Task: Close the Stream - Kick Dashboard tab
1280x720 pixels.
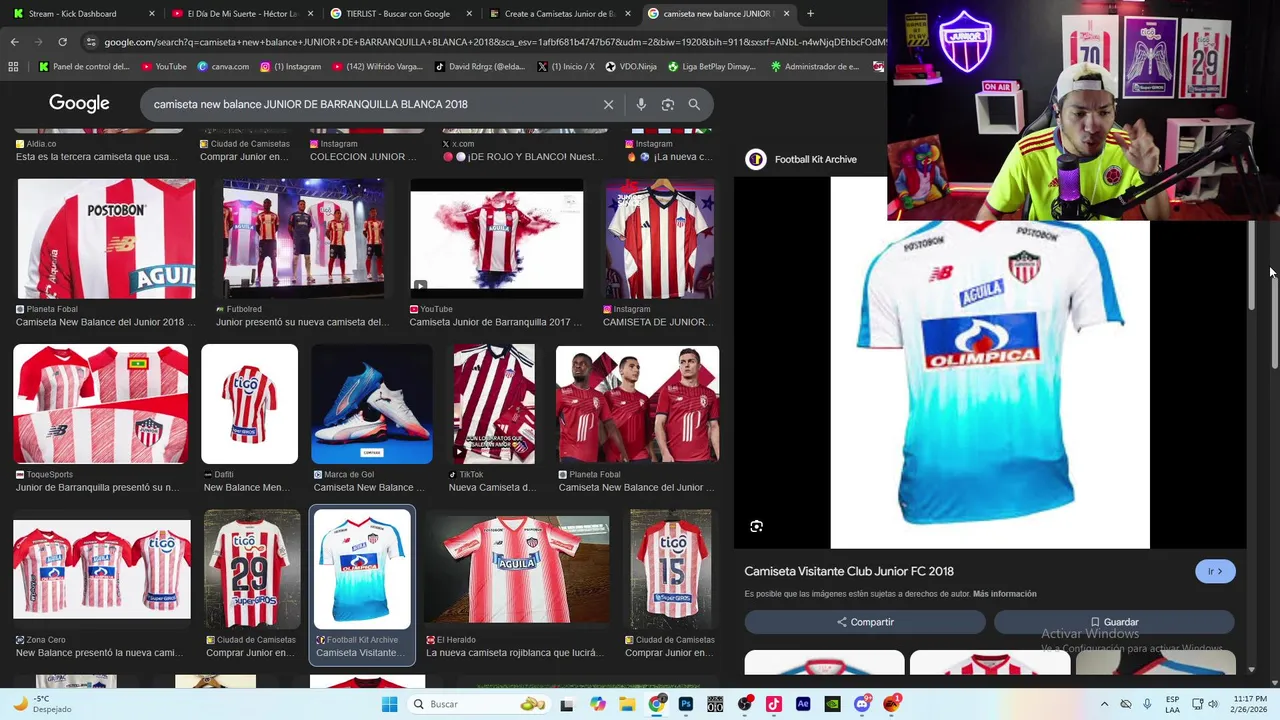Action: 152,14
